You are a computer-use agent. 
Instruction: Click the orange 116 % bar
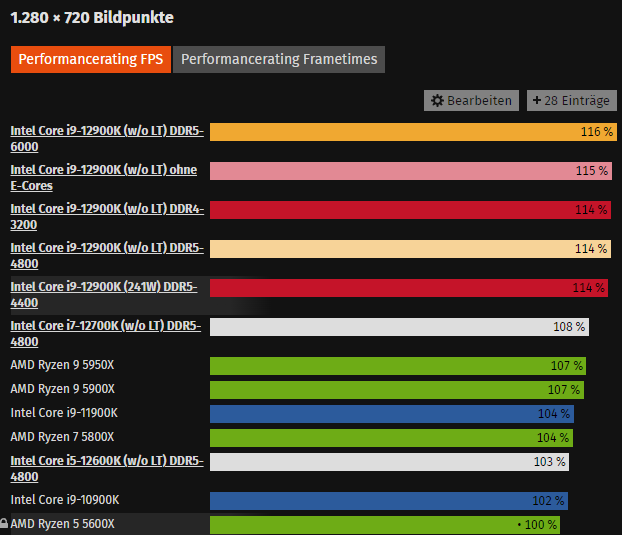click(x=413, y=132)
